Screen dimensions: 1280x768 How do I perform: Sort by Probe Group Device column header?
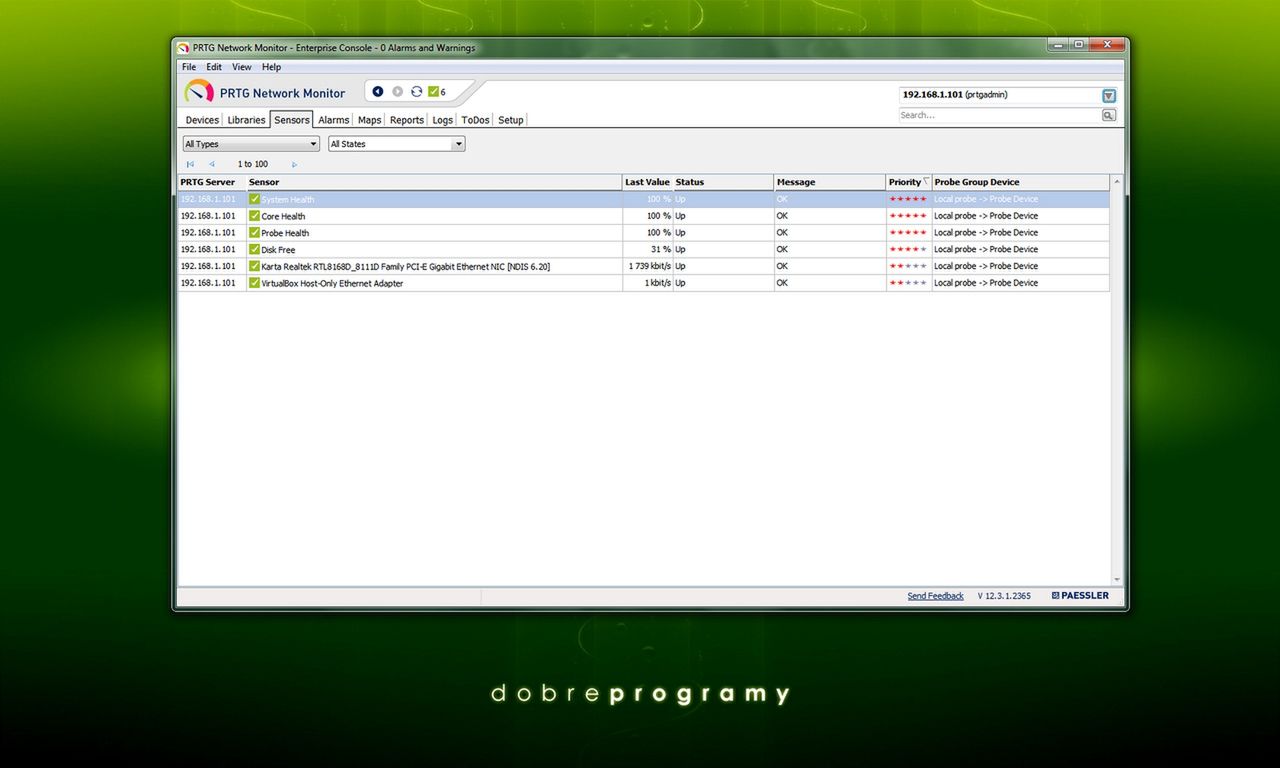tap(1021, 182)
